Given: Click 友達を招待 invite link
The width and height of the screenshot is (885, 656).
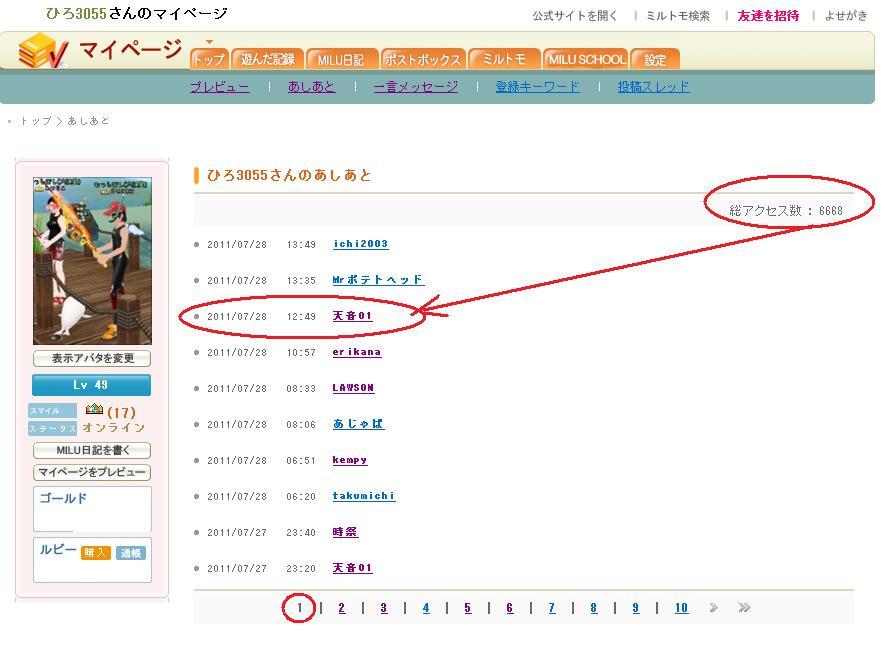Looking at the screenshot, I should (768, 16).
